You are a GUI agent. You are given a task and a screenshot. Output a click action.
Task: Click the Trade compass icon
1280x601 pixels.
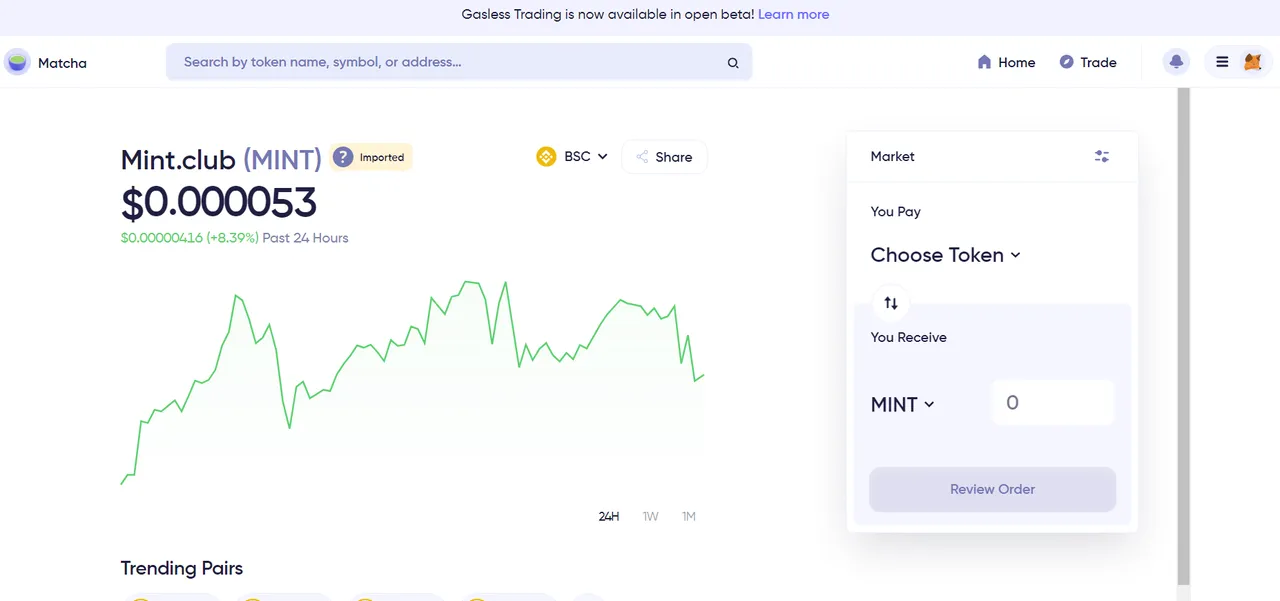(x=1067, y=62)
